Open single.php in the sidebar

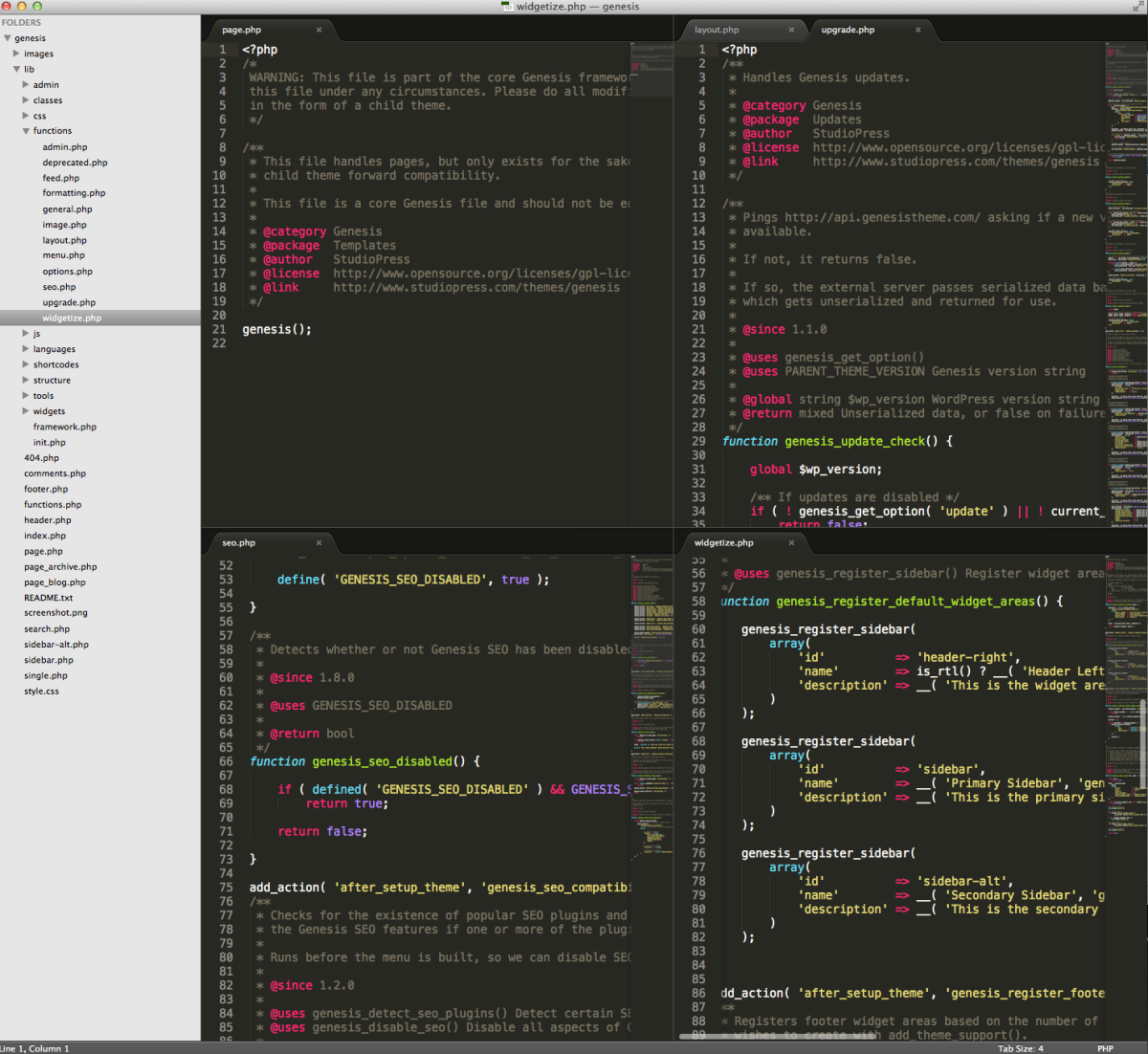46,675
